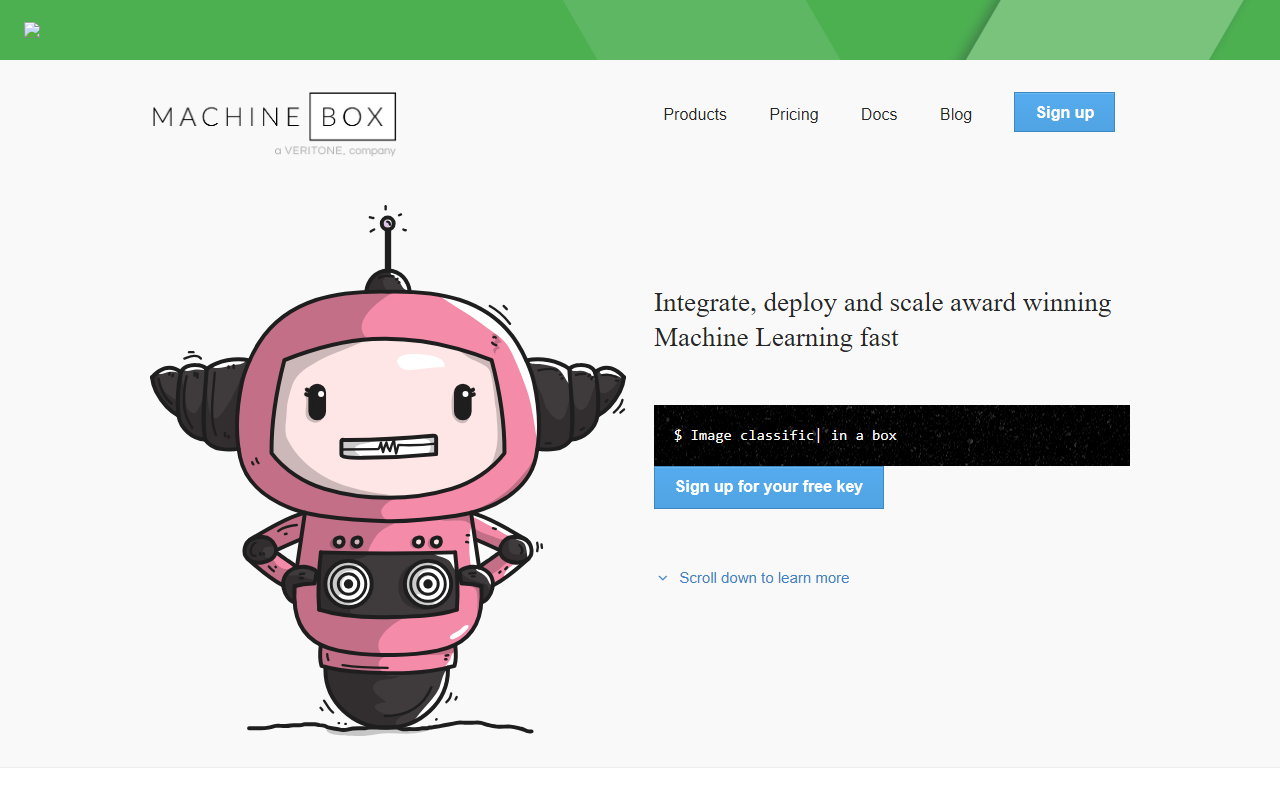Click the chevron beside Scroll down
The image size is (1280, 800).
[x=662, y=578]
